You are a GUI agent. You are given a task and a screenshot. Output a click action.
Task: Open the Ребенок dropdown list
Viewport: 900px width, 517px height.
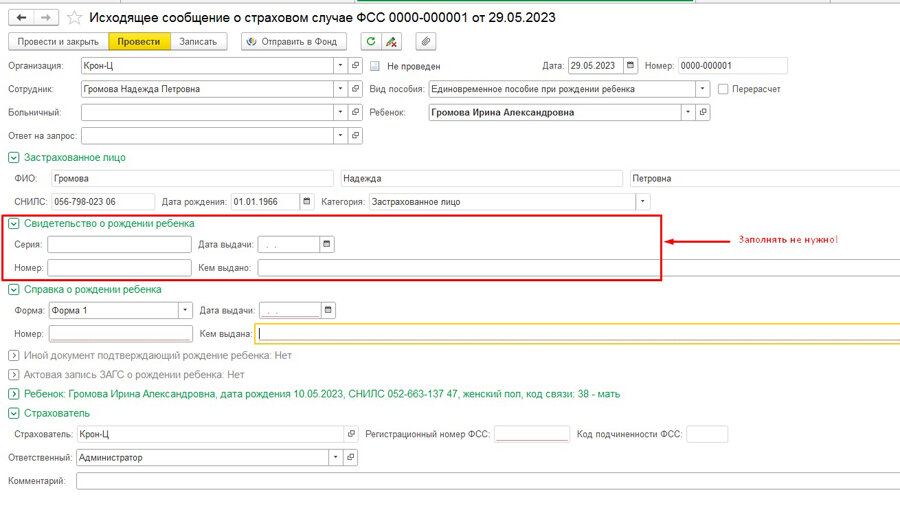(x=688, y=112)
